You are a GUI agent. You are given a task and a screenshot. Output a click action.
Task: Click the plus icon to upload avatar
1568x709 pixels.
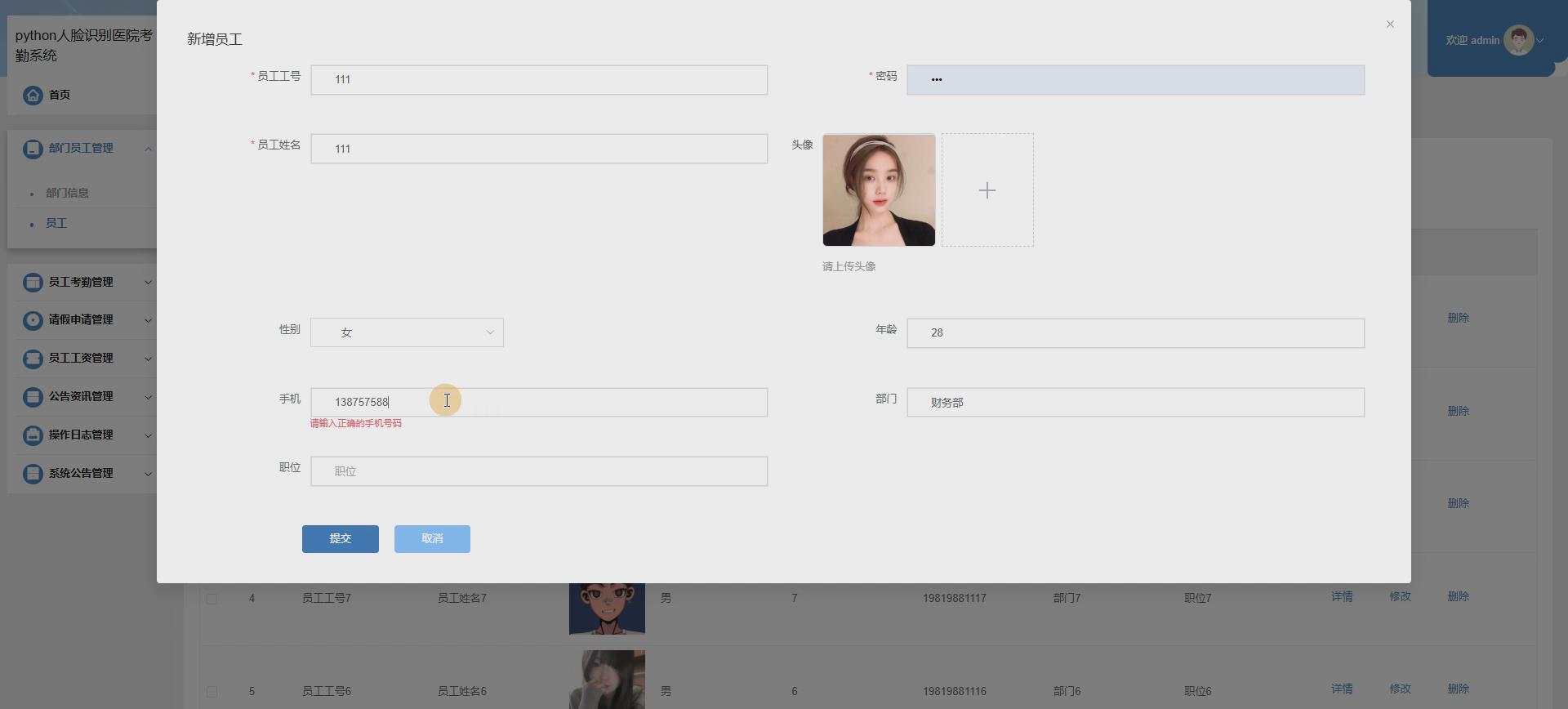tap(987, 190)
